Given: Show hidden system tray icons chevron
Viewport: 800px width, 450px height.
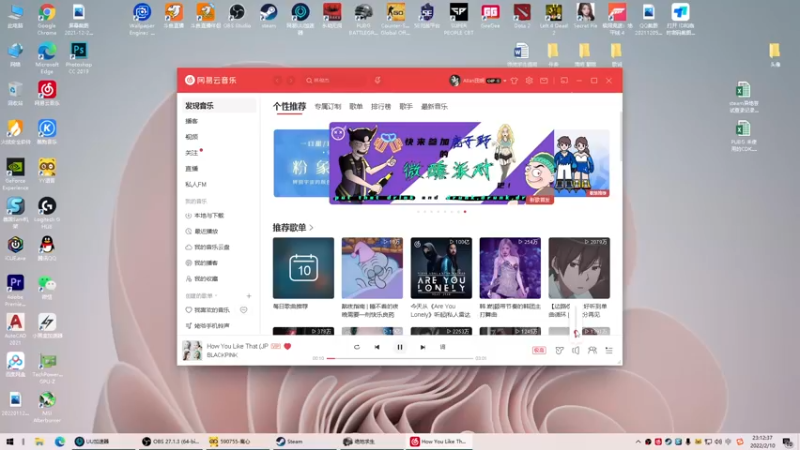Looking at the screenshot, I should [638, 442].
